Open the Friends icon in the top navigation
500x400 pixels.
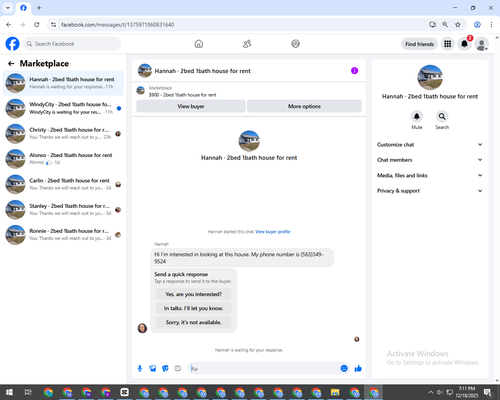point(247,44)
